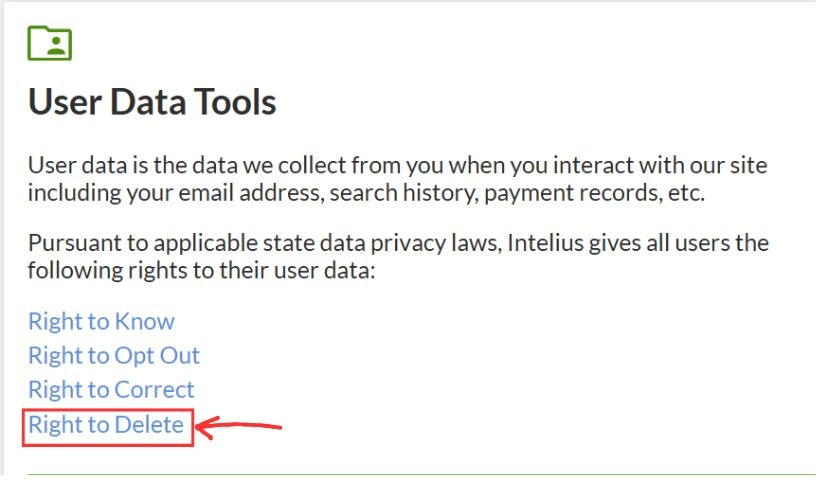Select the Right to Correct link
The height and width of the screenshot is (481, 830).
pos(111,390)
